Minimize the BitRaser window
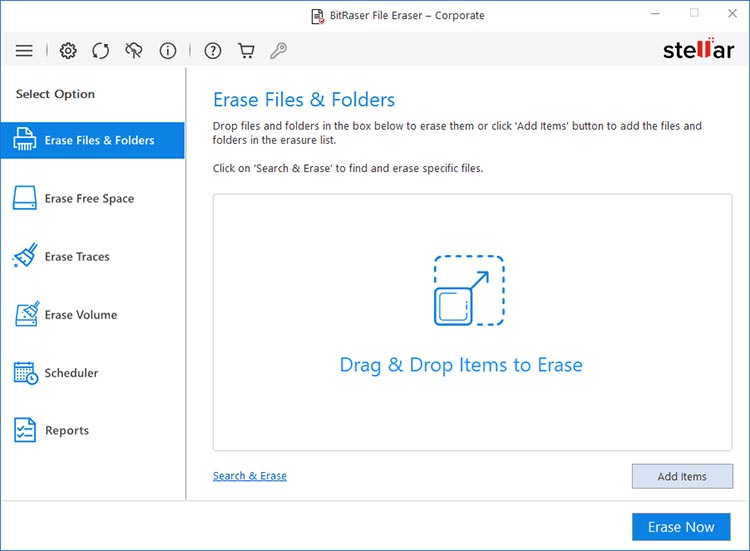Screen dimensions: 750x551 tap(655, 14)
